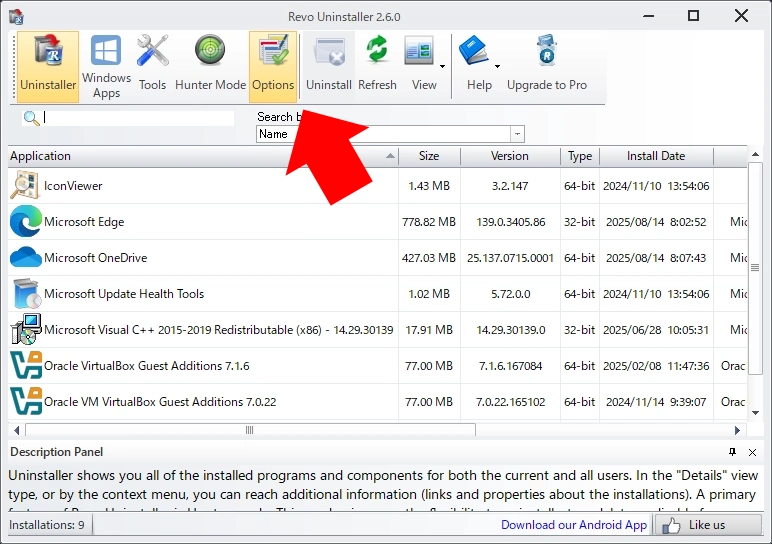
Task: Expand the Help dropdown arrow
Action: 497,66
